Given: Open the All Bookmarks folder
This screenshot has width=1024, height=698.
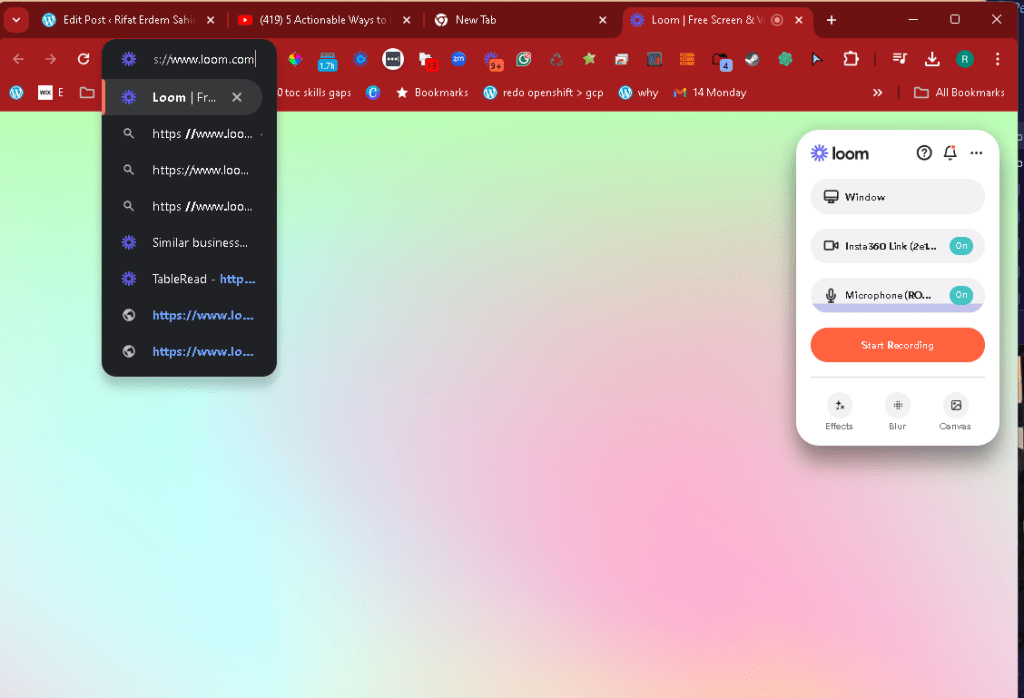Looking at the screenshot, I should coord(959,93).
